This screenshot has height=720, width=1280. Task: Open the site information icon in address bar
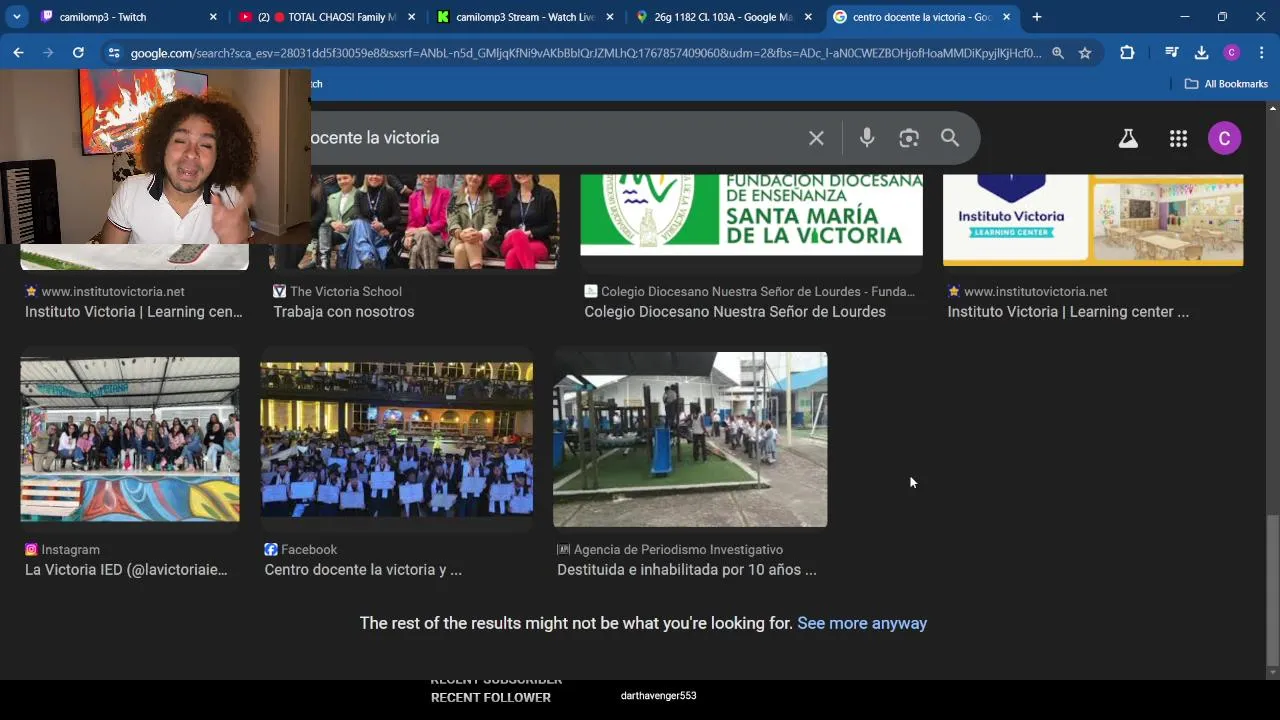click(114, 53)
